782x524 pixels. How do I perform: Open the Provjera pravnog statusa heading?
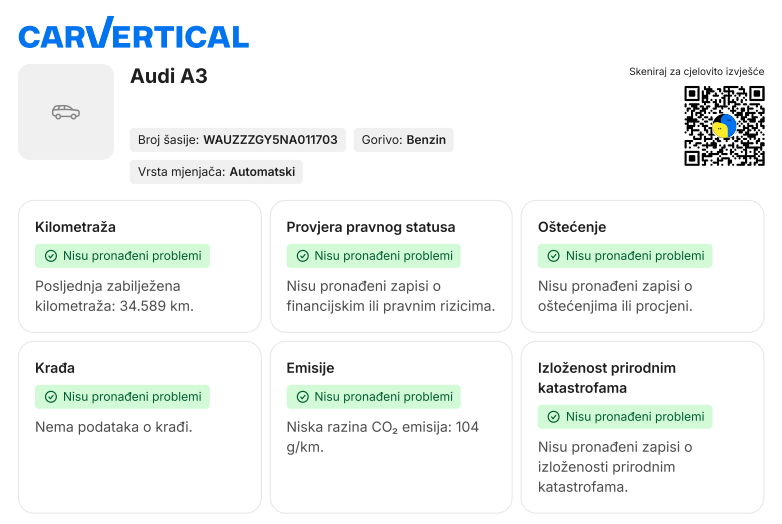pos(370,227)
